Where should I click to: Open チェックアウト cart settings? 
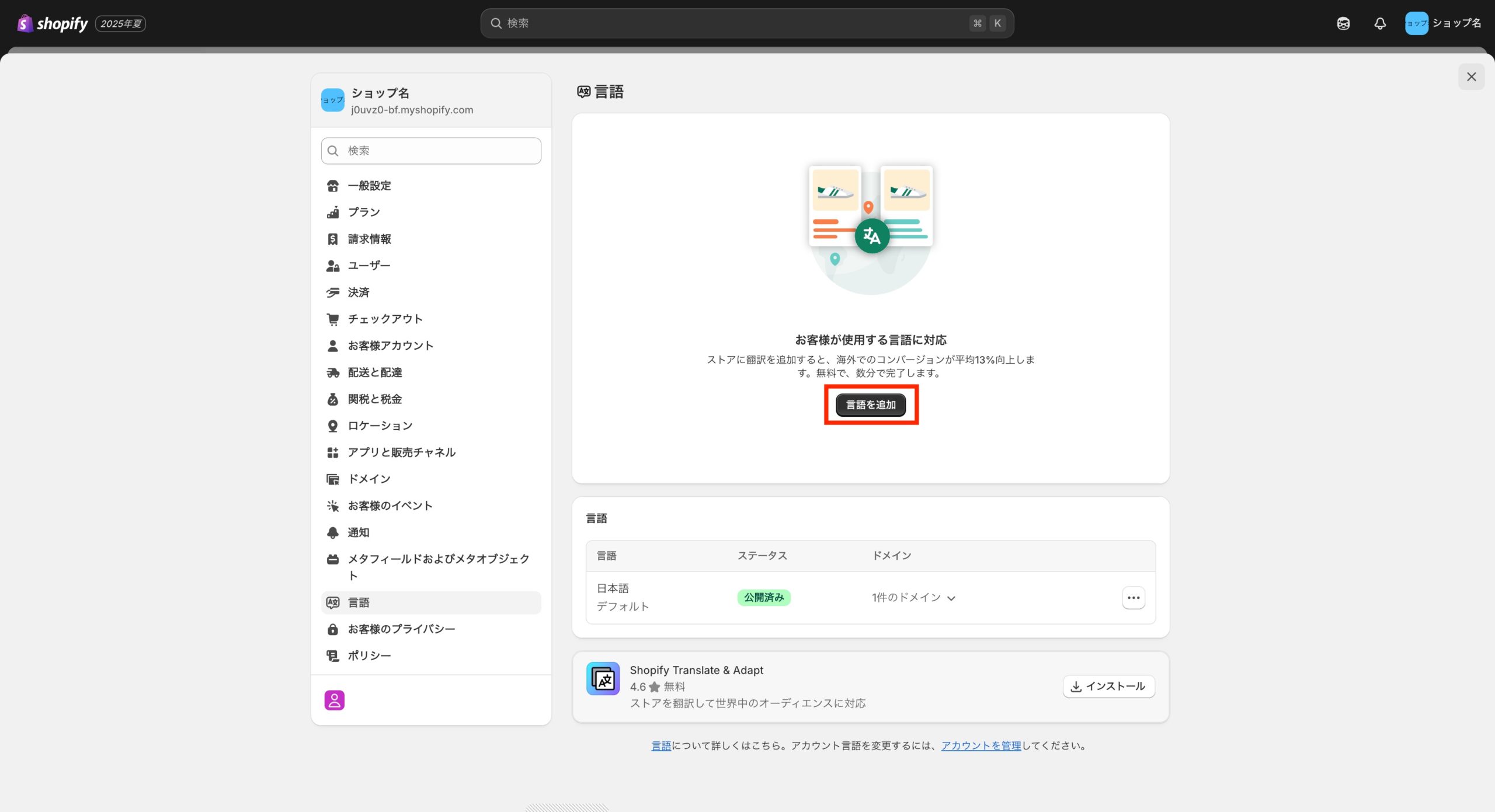[385, 319]
